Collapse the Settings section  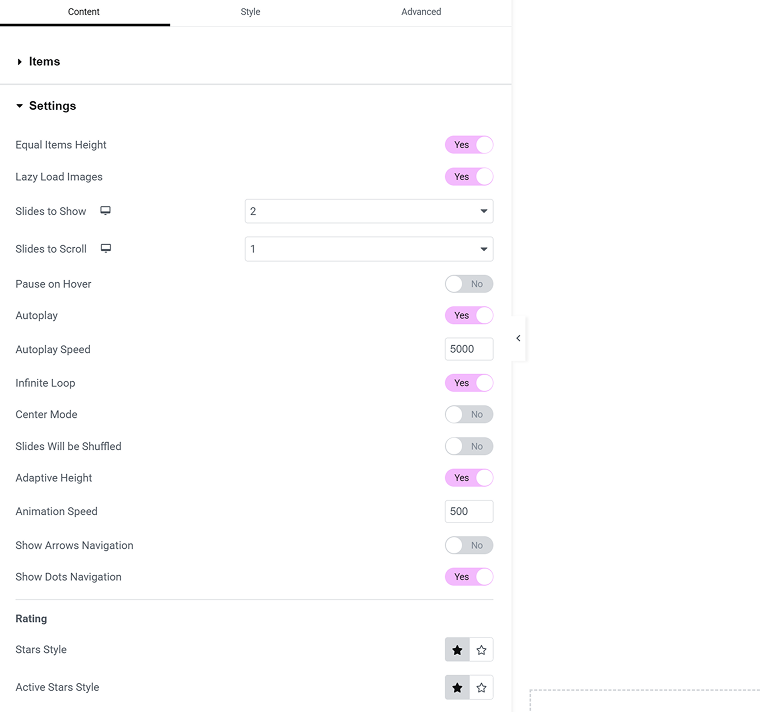point(46,106)
